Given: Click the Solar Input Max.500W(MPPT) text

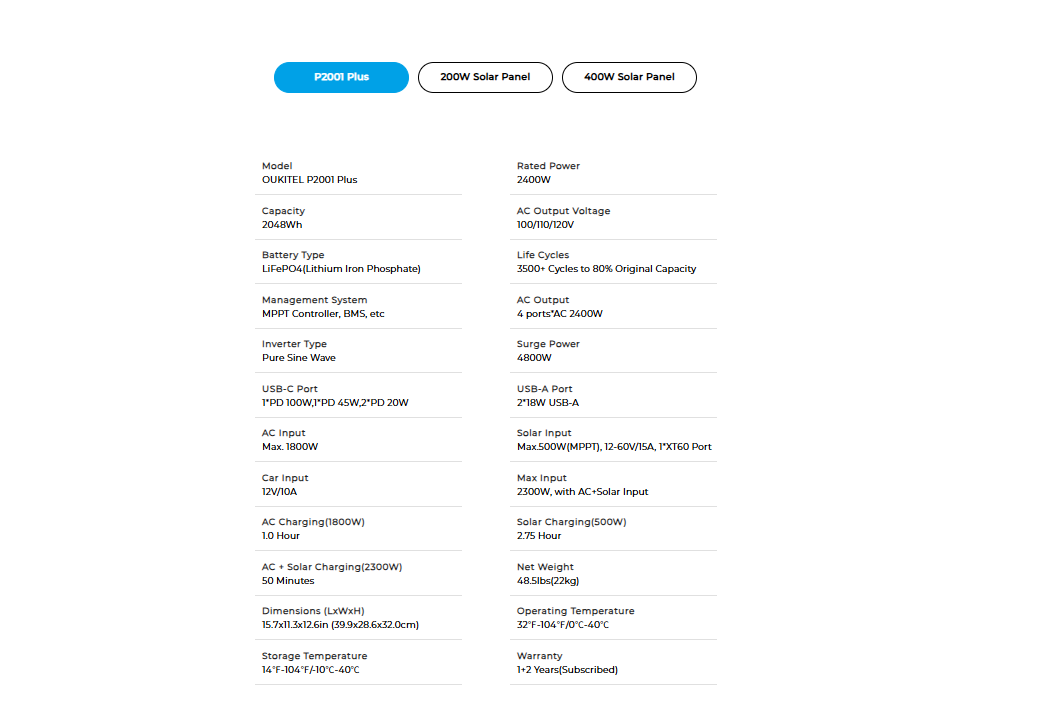Looking at the screenshot, I should pyautogui.click(x=614, y=447).
